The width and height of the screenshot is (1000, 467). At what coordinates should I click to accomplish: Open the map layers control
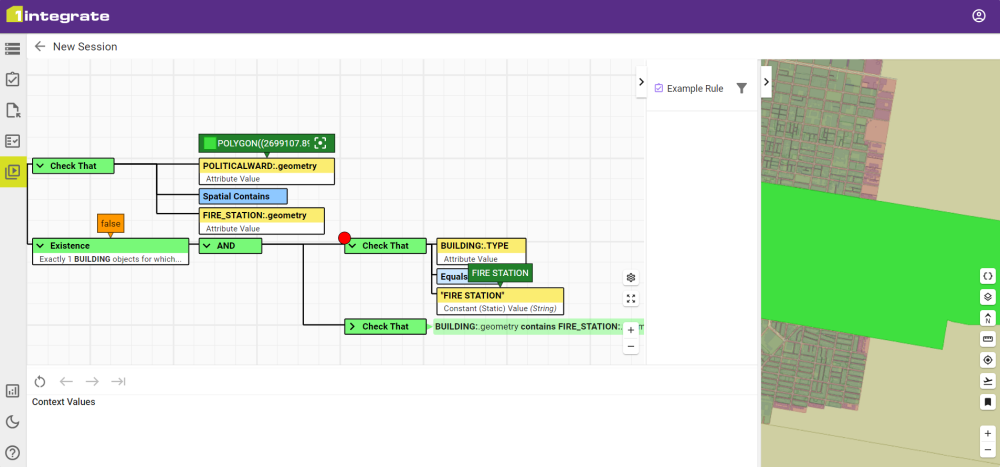coord(987,297)
